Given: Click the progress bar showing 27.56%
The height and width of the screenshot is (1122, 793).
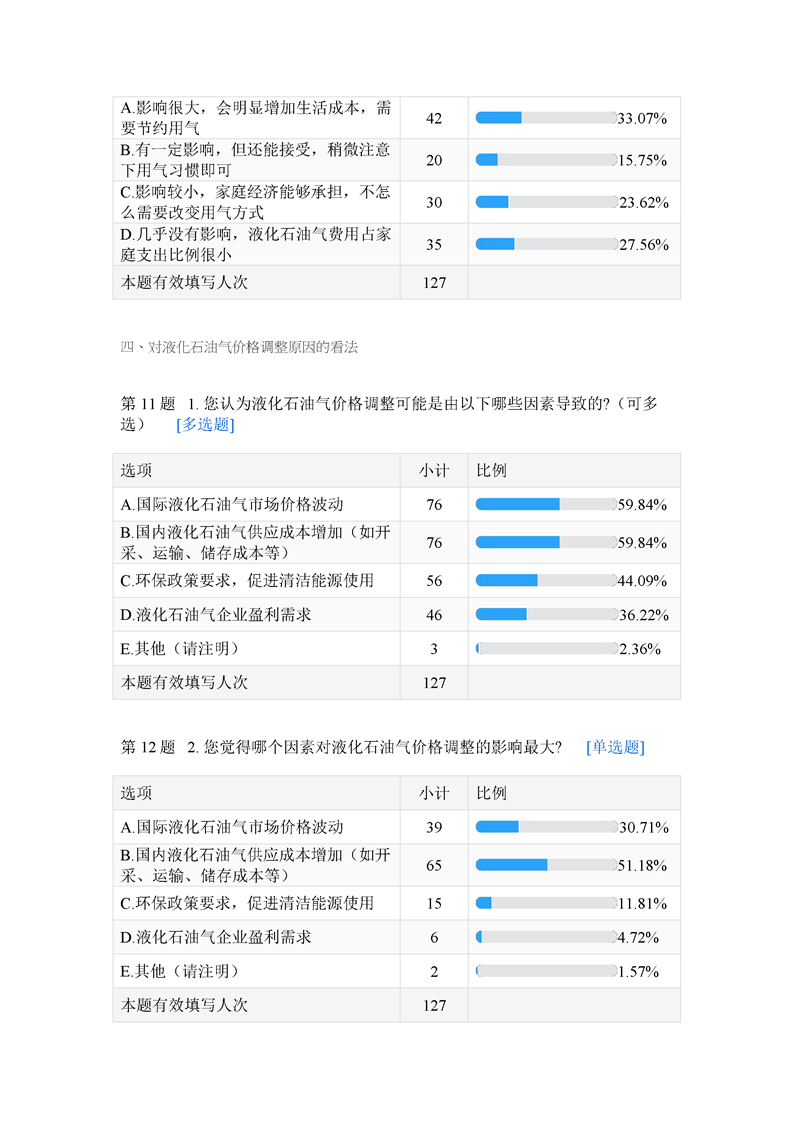Looking at the screenshot, I should [546, 244].
